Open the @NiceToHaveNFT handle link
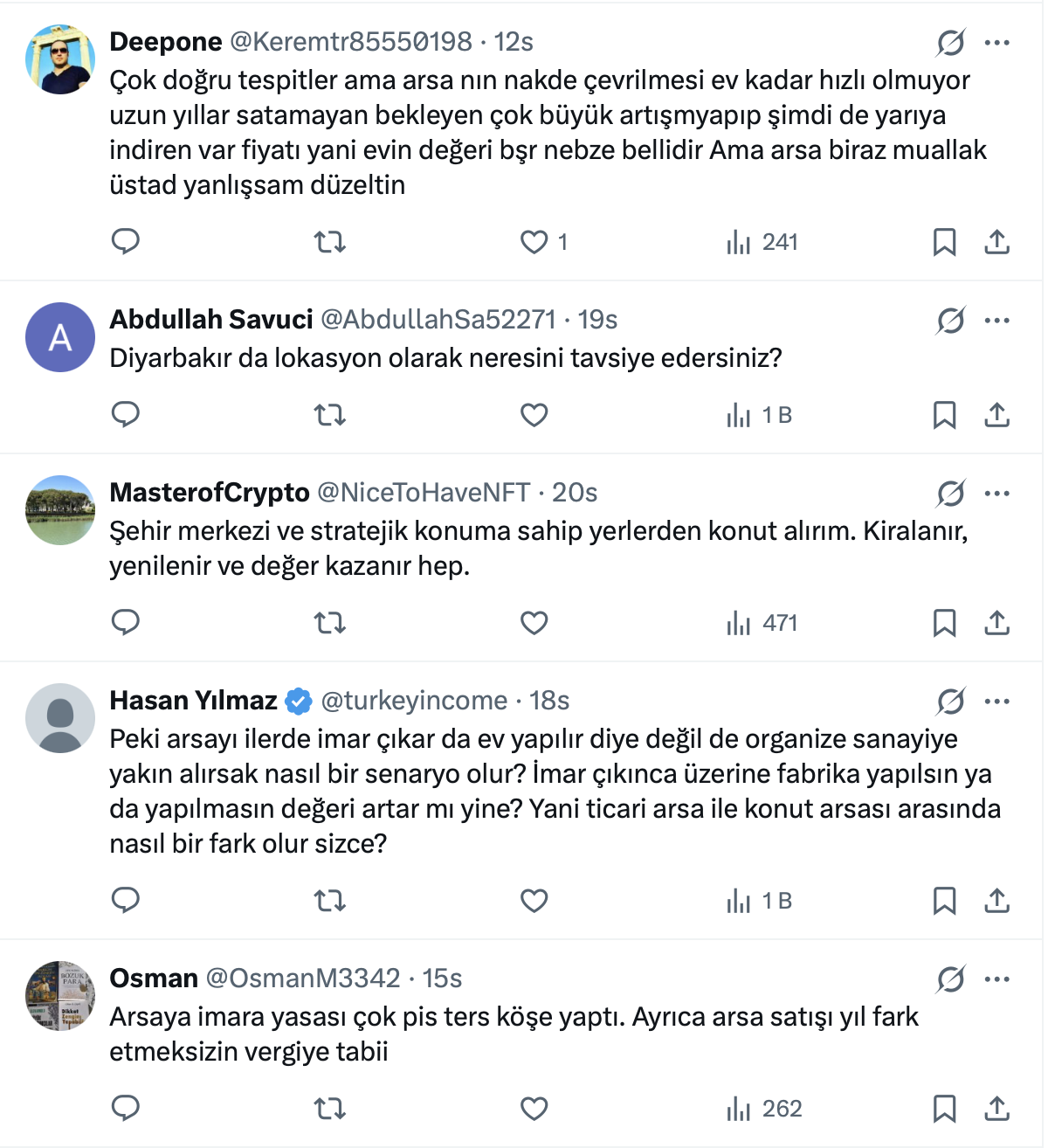The width and height of the screenshot is (1048, 1148). 424,493
